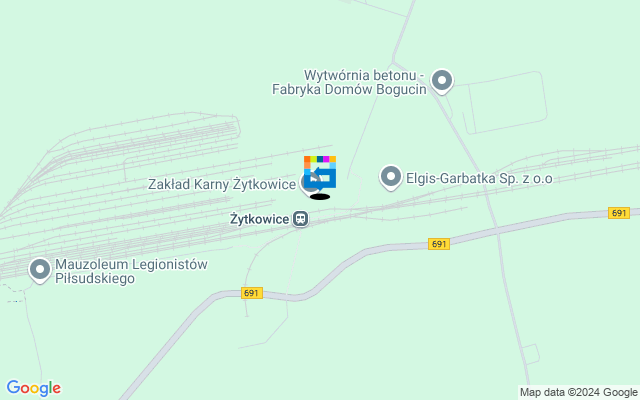The height and width of the screenshot is (400, 640).
Task: Click the 691 shield nearest Mauzoleum label
Action: pyautogui.click(x=251, y=293)
